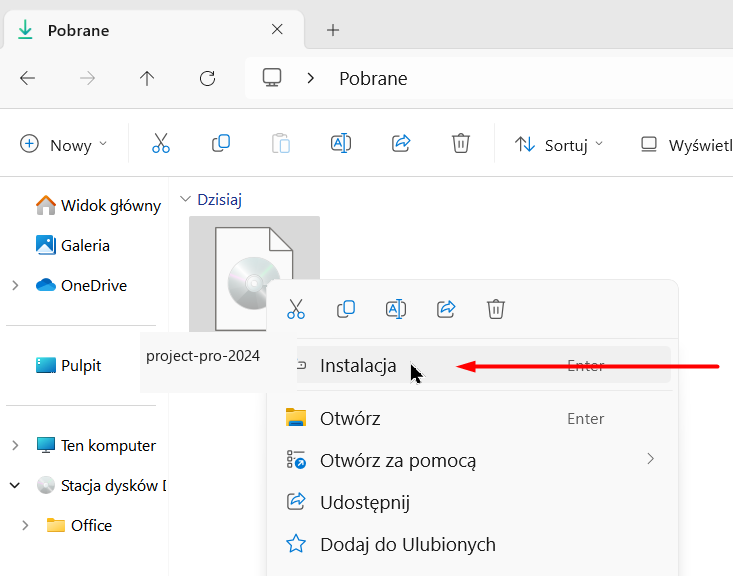
Task: Click the Share icon in the toolbar
Action: 401,143
